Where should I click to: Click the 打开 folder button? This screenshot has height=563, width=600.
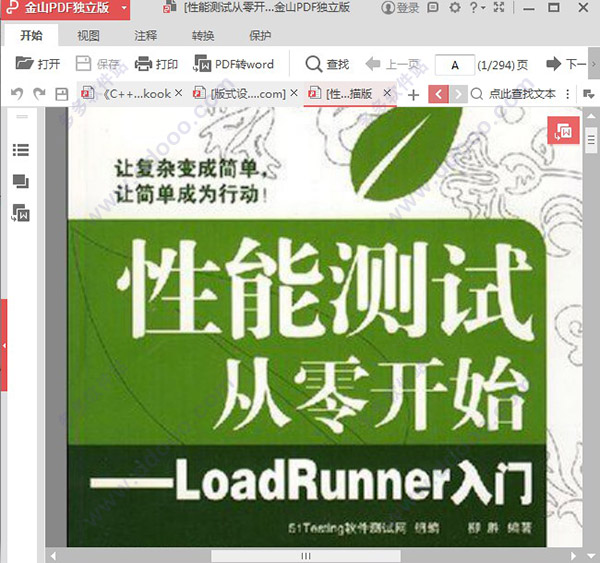pyautogui.click(x=38, y=64)
